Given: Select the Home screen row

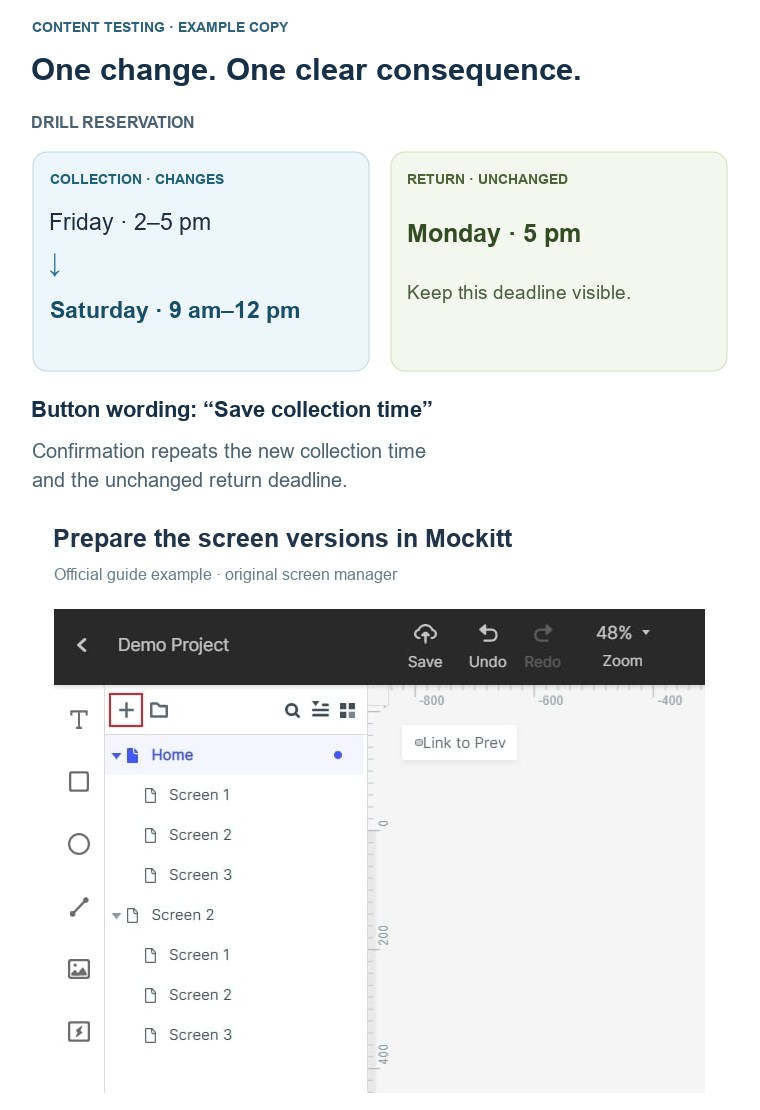Looking at the screenshot, I should [234, 755].
